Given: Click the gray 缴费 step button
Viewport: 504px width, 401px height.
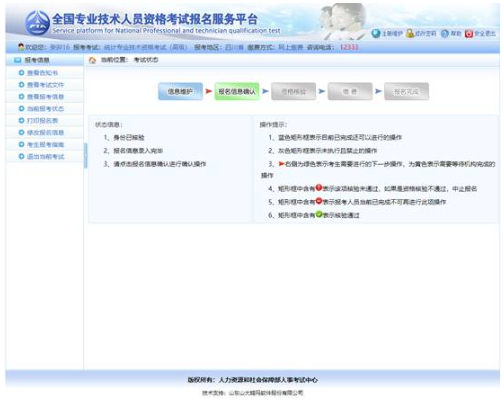Looking at the screenshot, I should (x=350, y=91).
